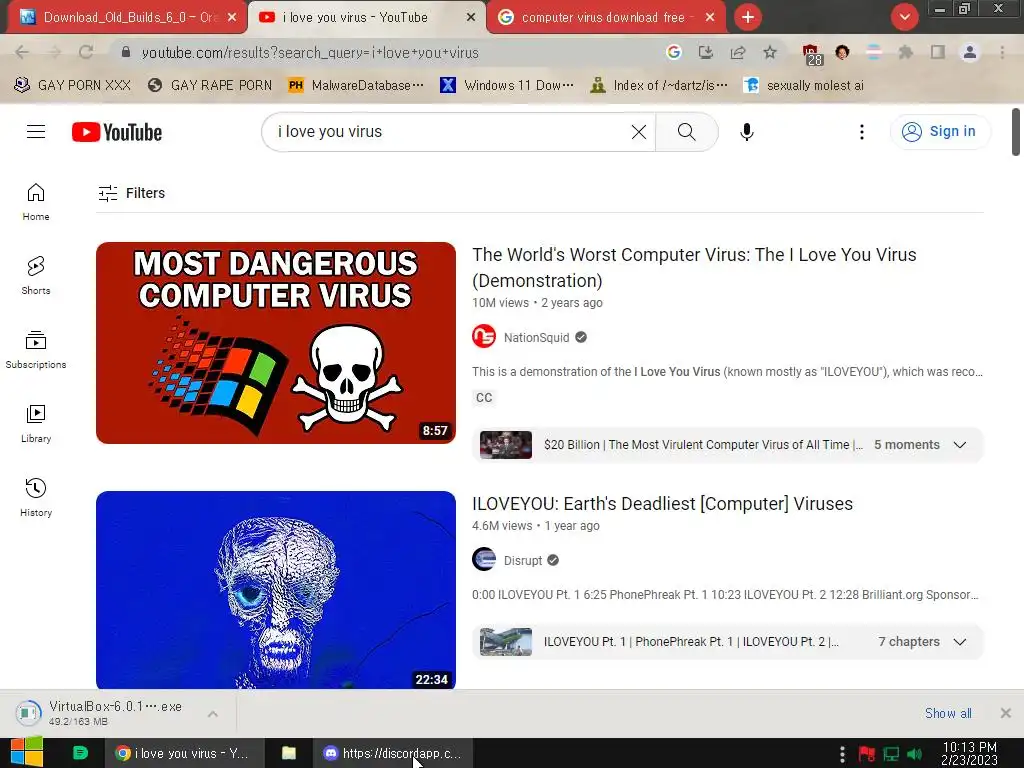
Task: Open the YouTube hamburger guide menu
Action: pyautogui.click(x=36, y=132)
